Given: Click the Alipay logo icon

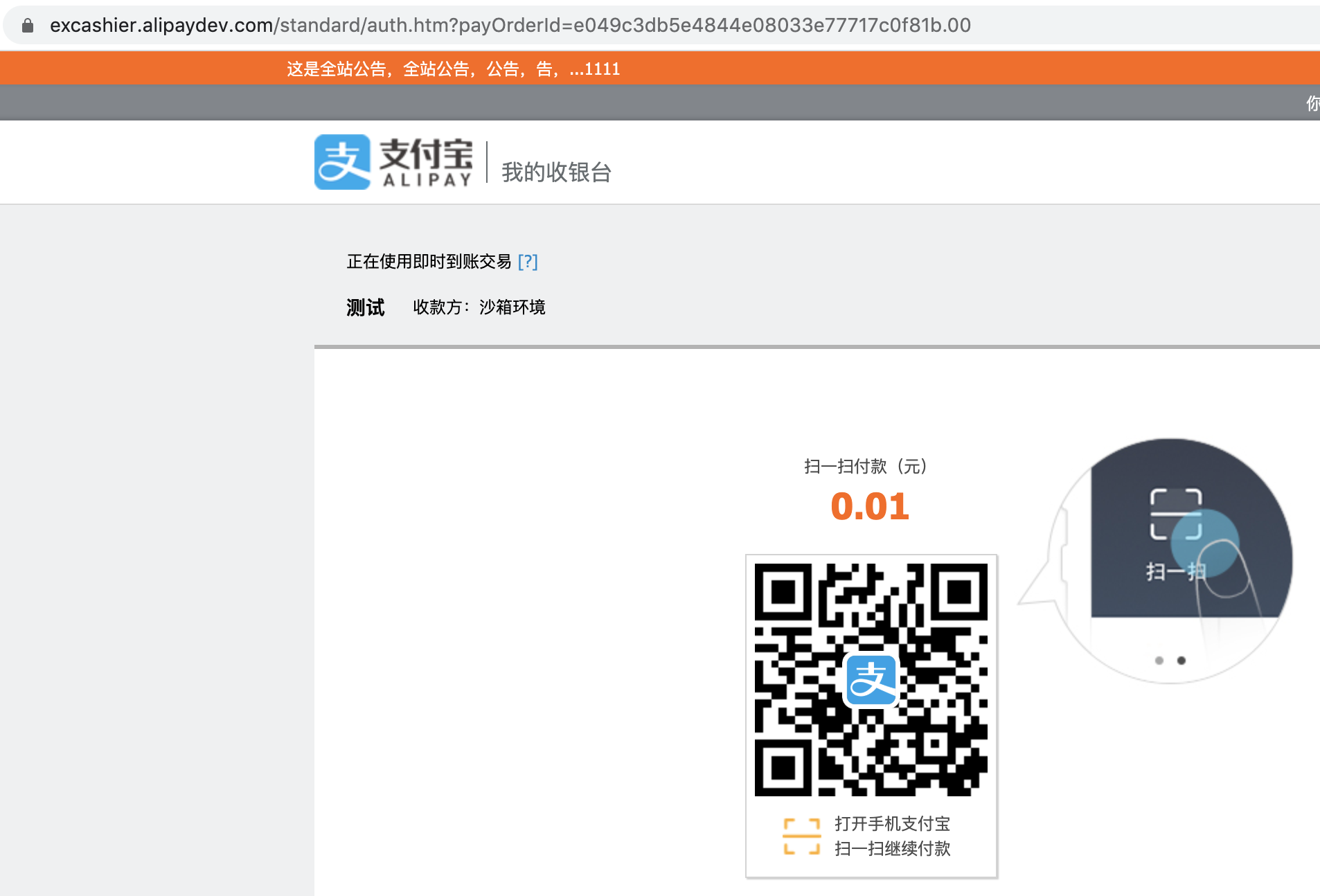Looking at the screenshot, I should pyautogui.click(x=342, y=162).
